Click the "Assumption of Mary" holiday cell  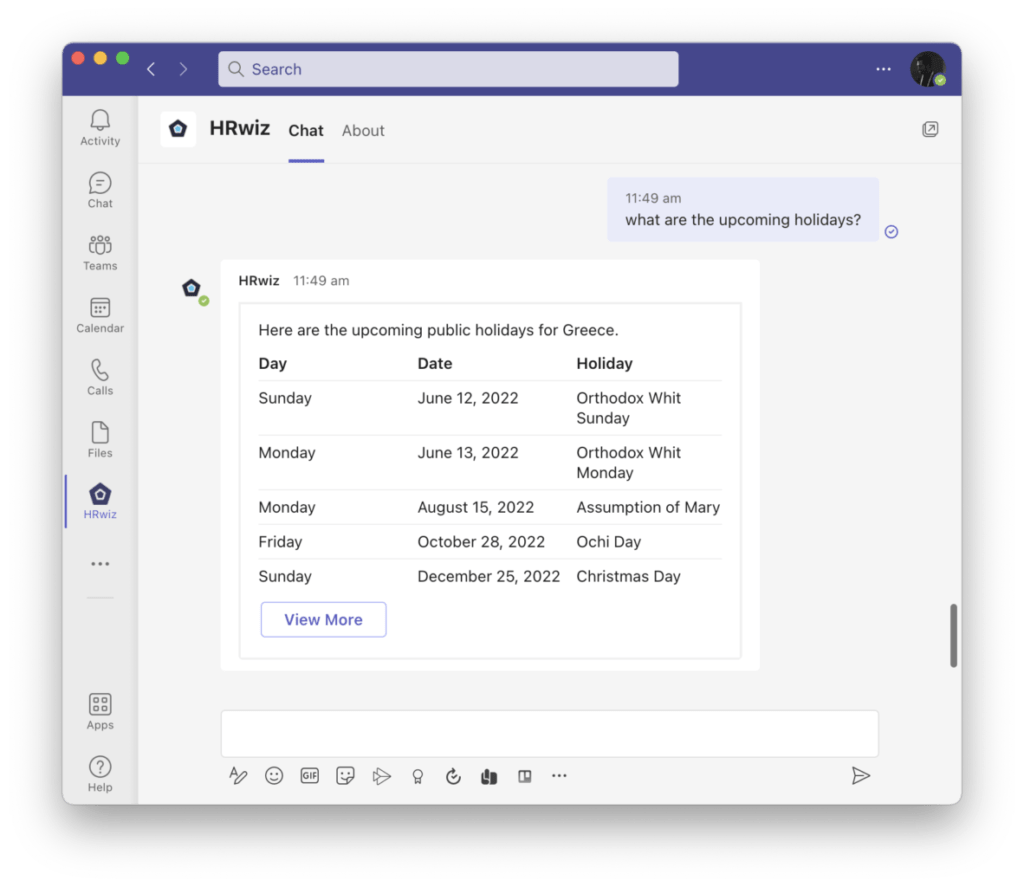648,507
